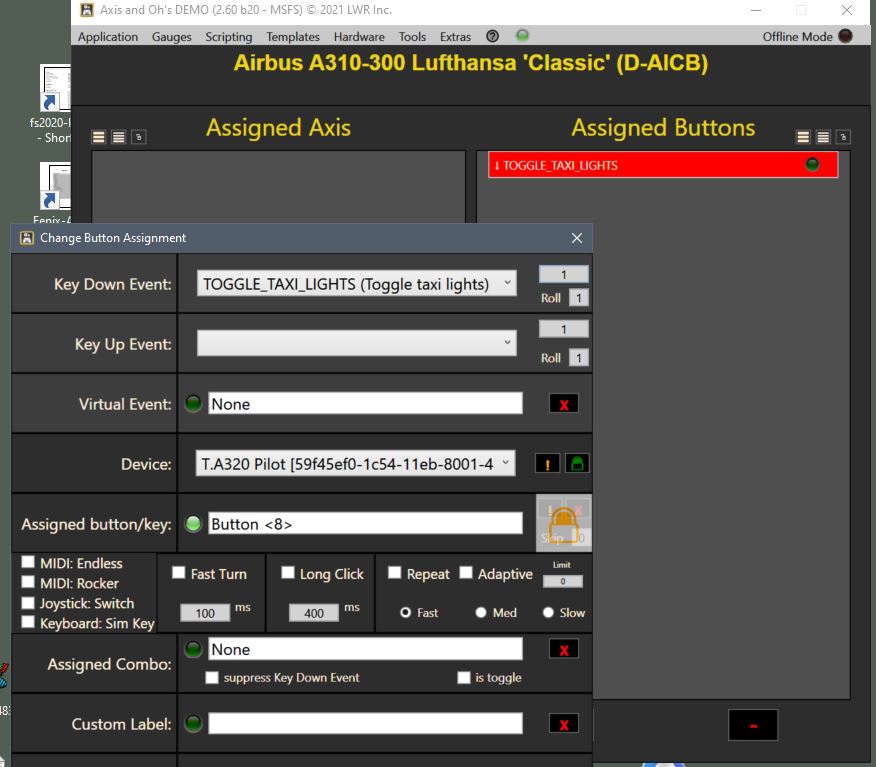Select the Med repeat speed
The width and height of the screenshot is (876, 767).
click(x=481, y=613)
